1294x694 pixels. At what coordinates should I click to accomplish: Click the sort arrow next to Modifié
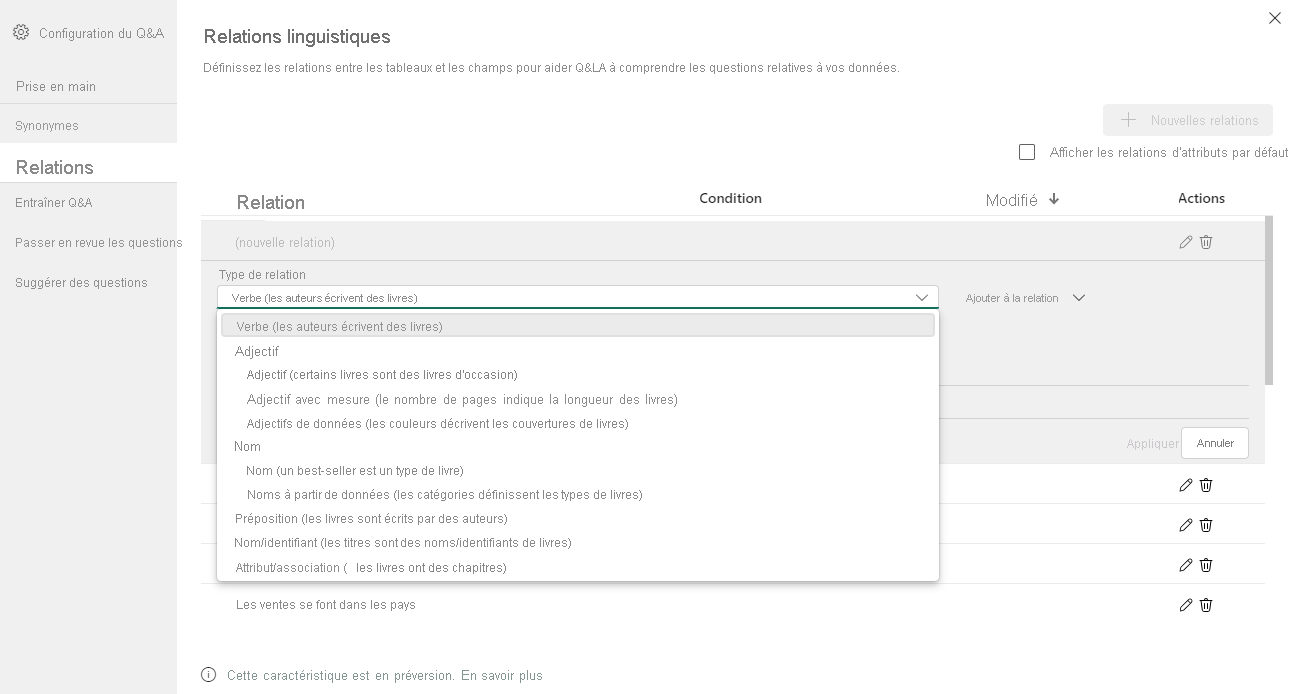point(1054,199)
